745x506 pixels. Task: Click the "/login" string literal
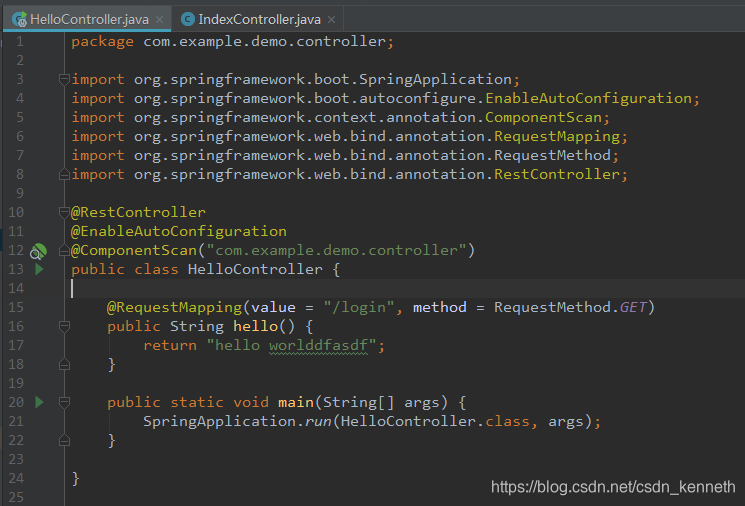click(359, 307)
